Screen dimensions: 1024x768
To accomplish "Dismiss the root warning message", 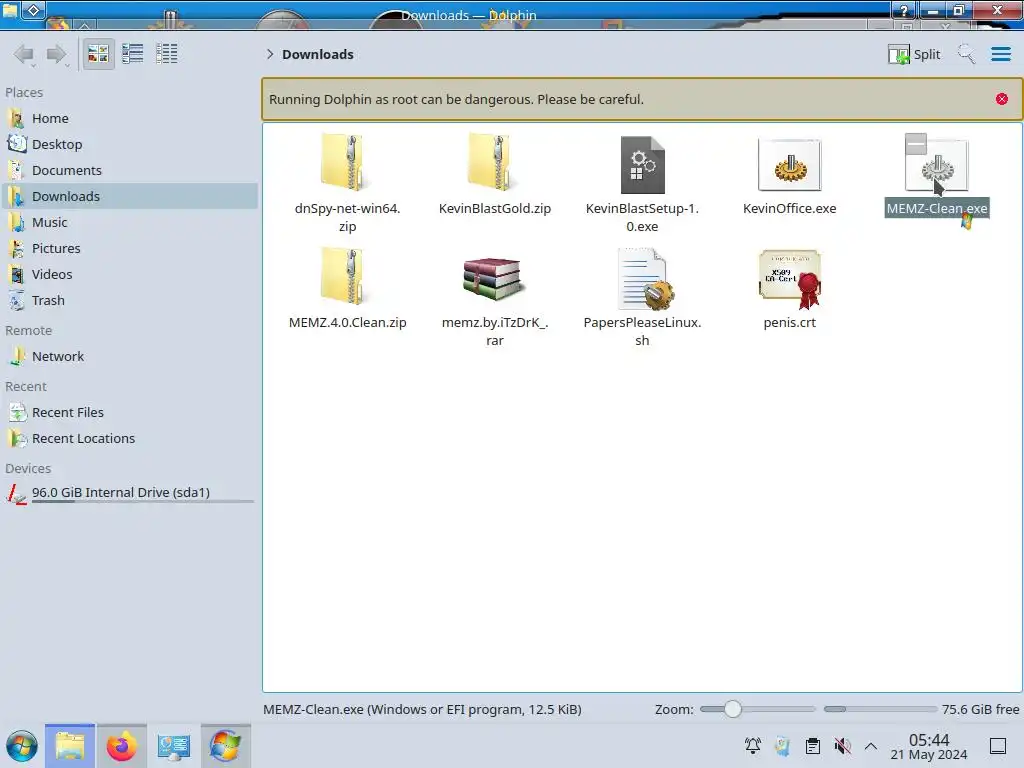I will tap(1002, 99).
